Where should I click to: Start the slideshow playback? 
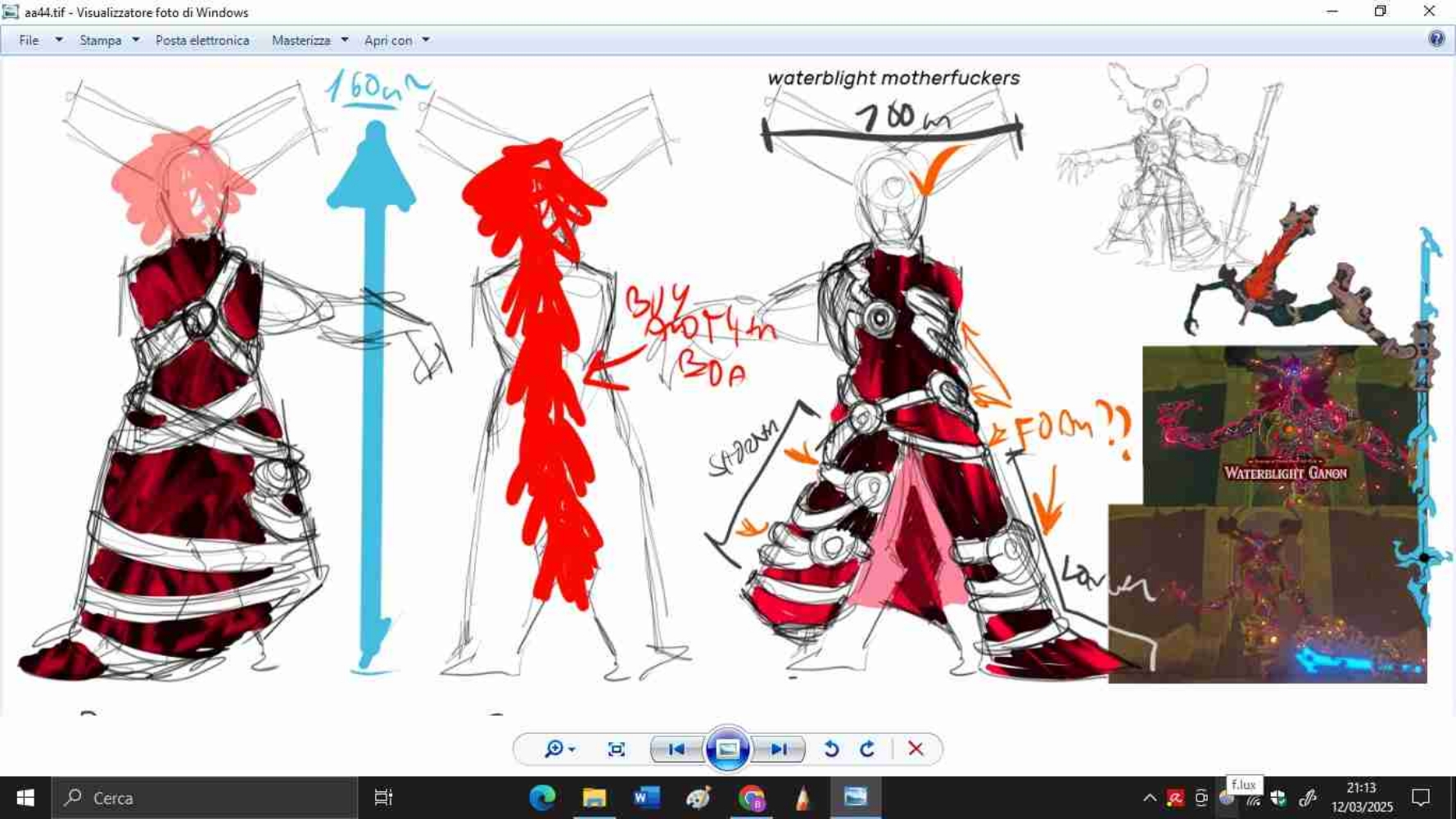tap(727, 748)
